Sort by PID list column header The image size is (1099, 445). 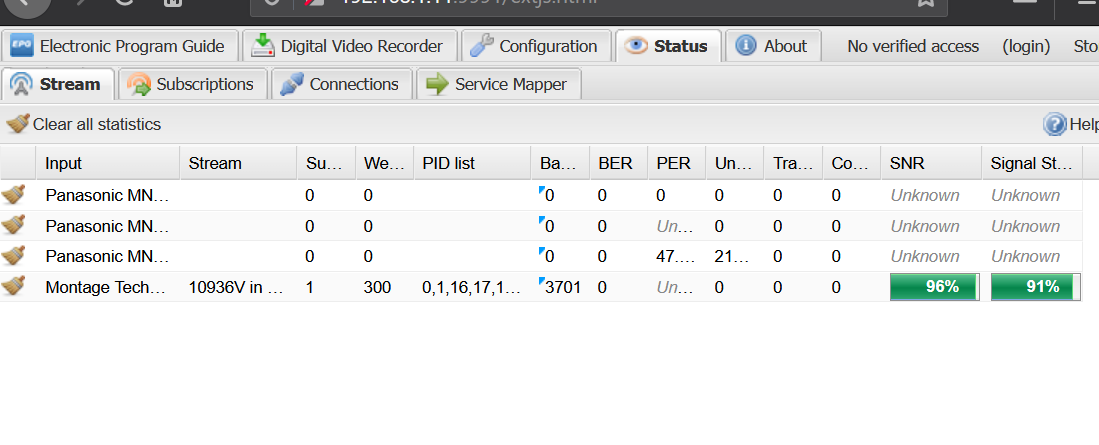tap(448, 163)
